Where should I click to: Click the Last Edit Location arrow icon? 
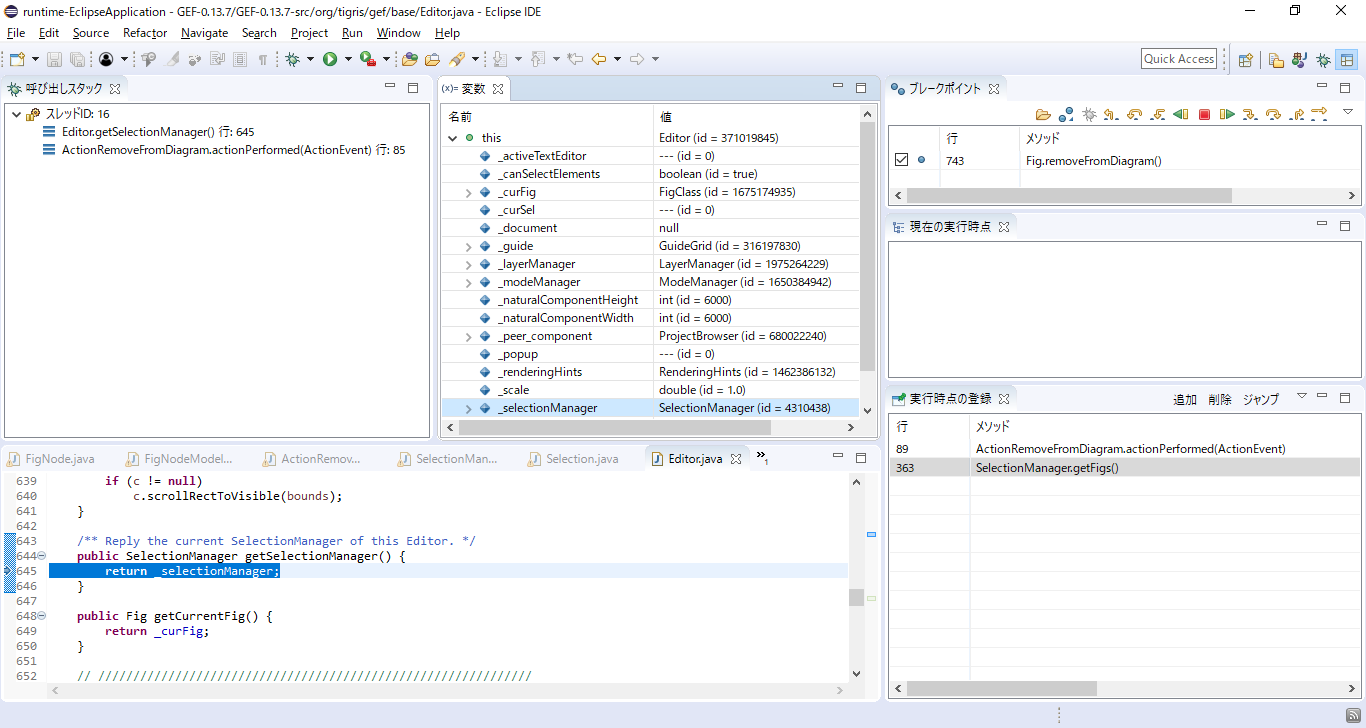click(x=575, y=59)
